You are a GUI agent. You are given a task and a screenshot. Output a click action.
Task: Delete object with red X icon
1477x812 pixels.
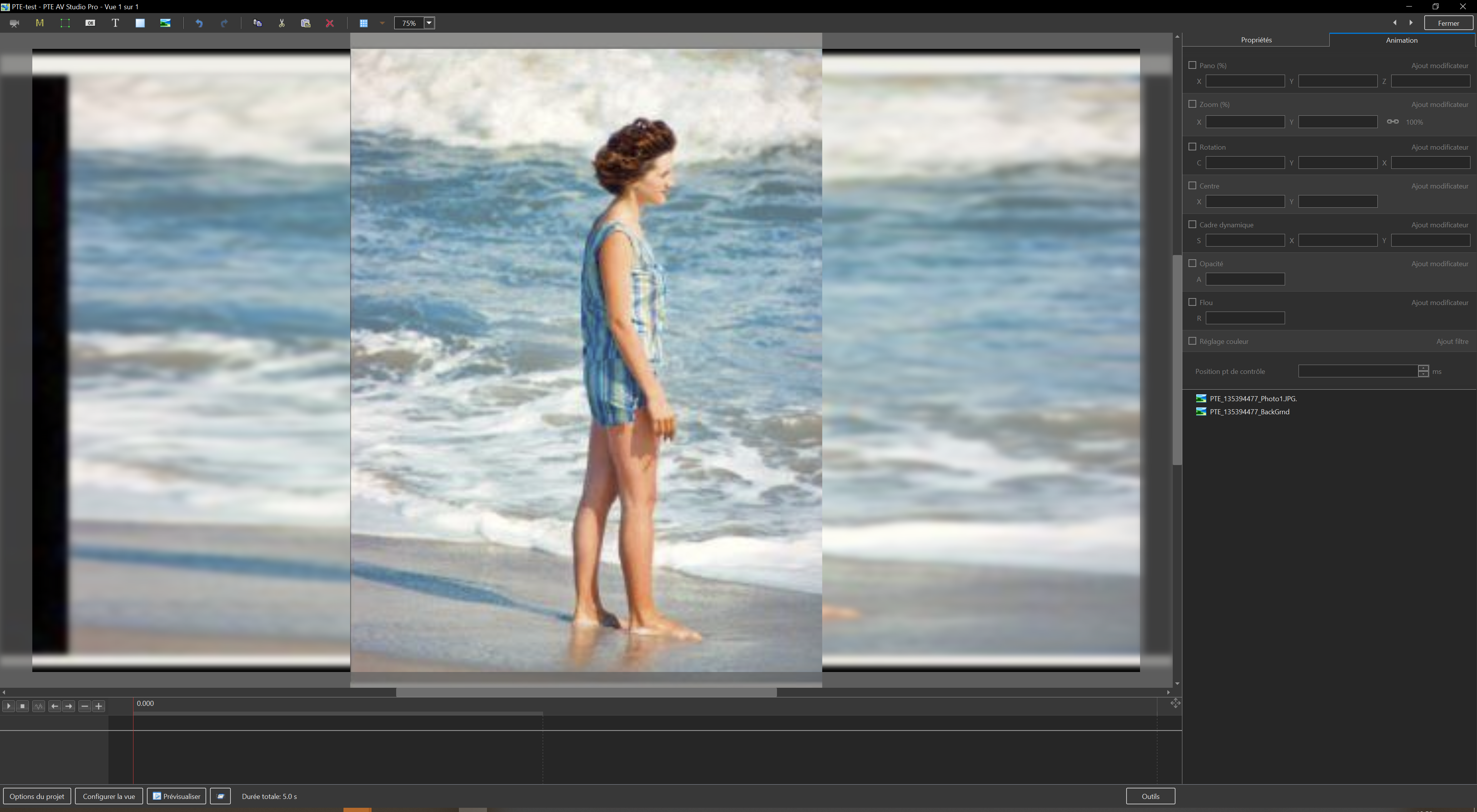coord(330,23)
